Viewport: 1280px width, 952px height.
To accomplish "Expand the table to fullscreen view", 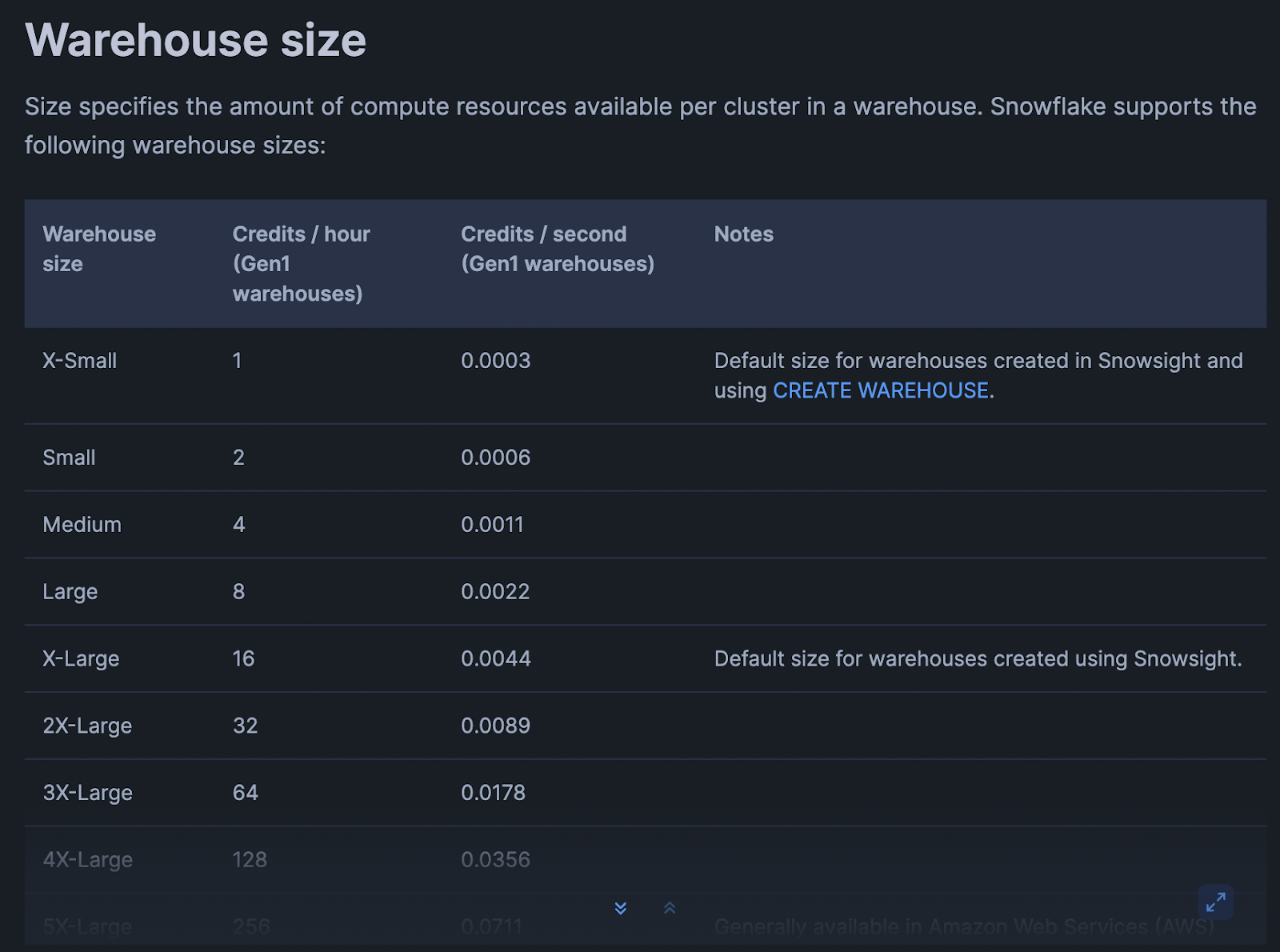I will (x=1215, y=902).
